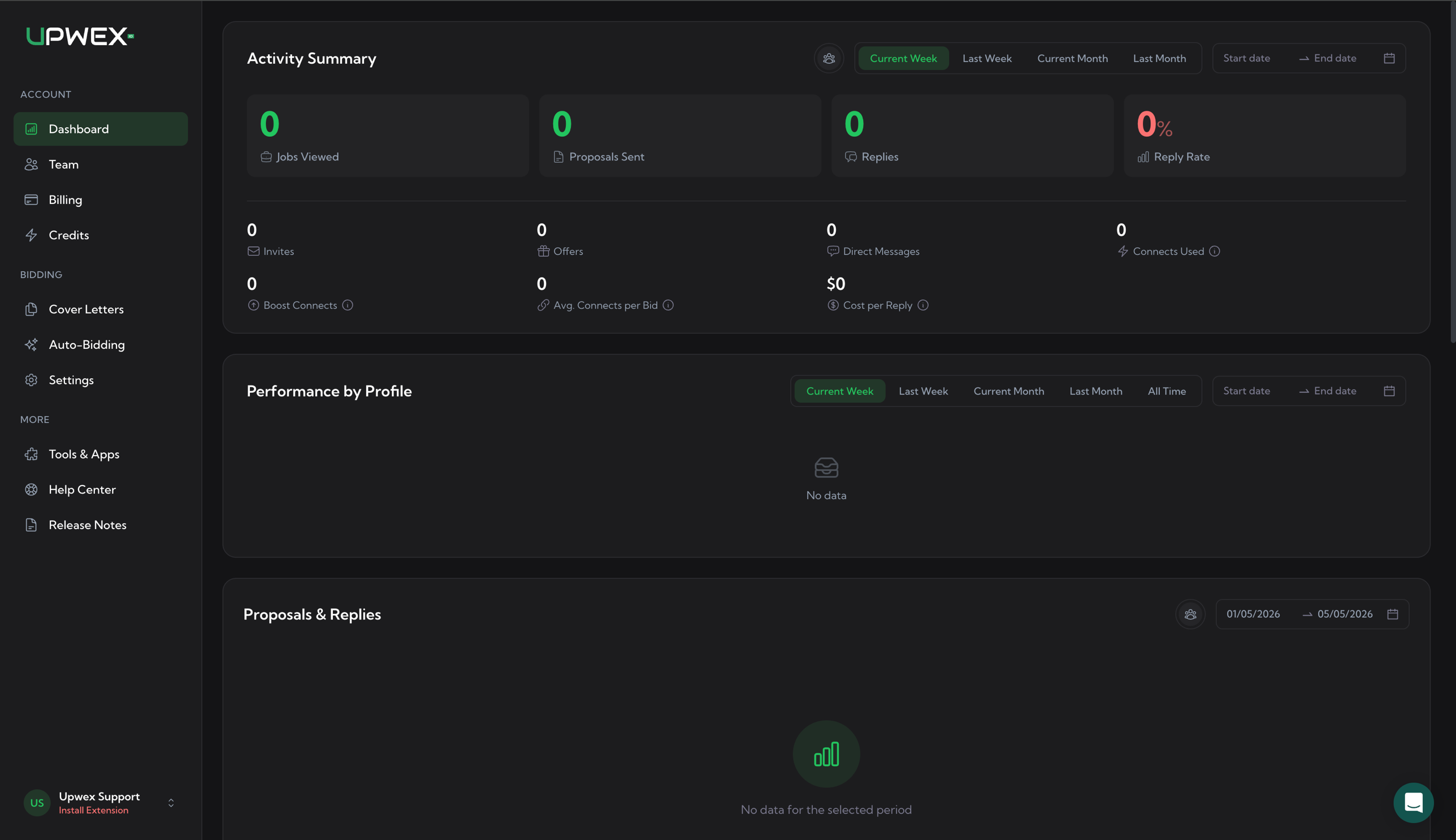Open team filter in Activity Summary
This screenshot has width=1456, height=840.
tap(829, 58)
